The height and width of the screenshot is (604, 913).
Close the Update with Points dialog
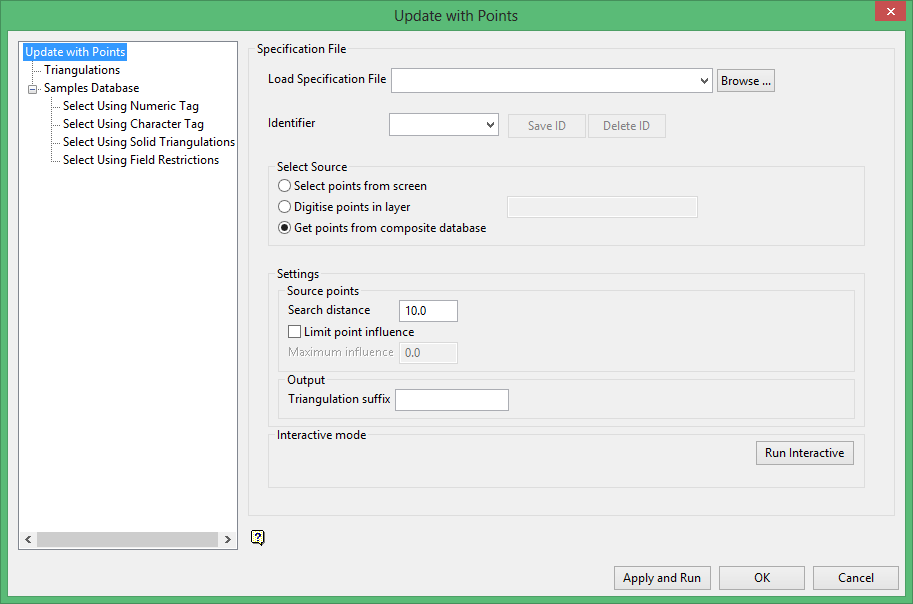click(x=888, y=13)
